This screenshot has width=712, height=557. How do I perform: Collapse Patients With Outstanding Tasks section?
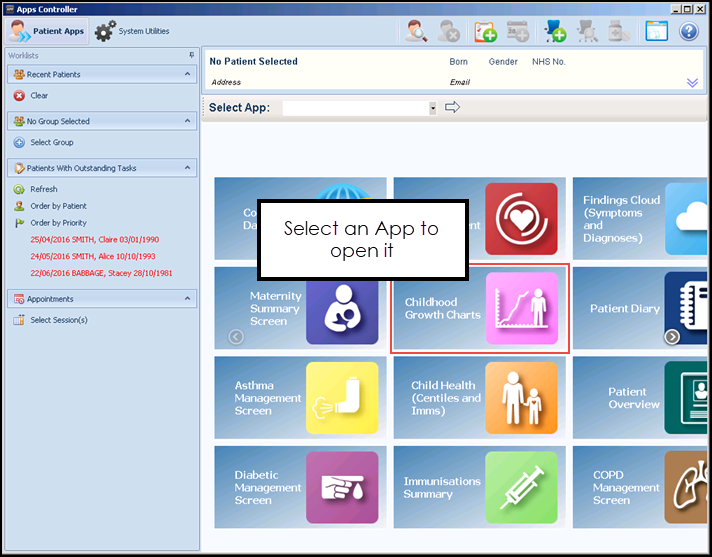click(187, 168)
